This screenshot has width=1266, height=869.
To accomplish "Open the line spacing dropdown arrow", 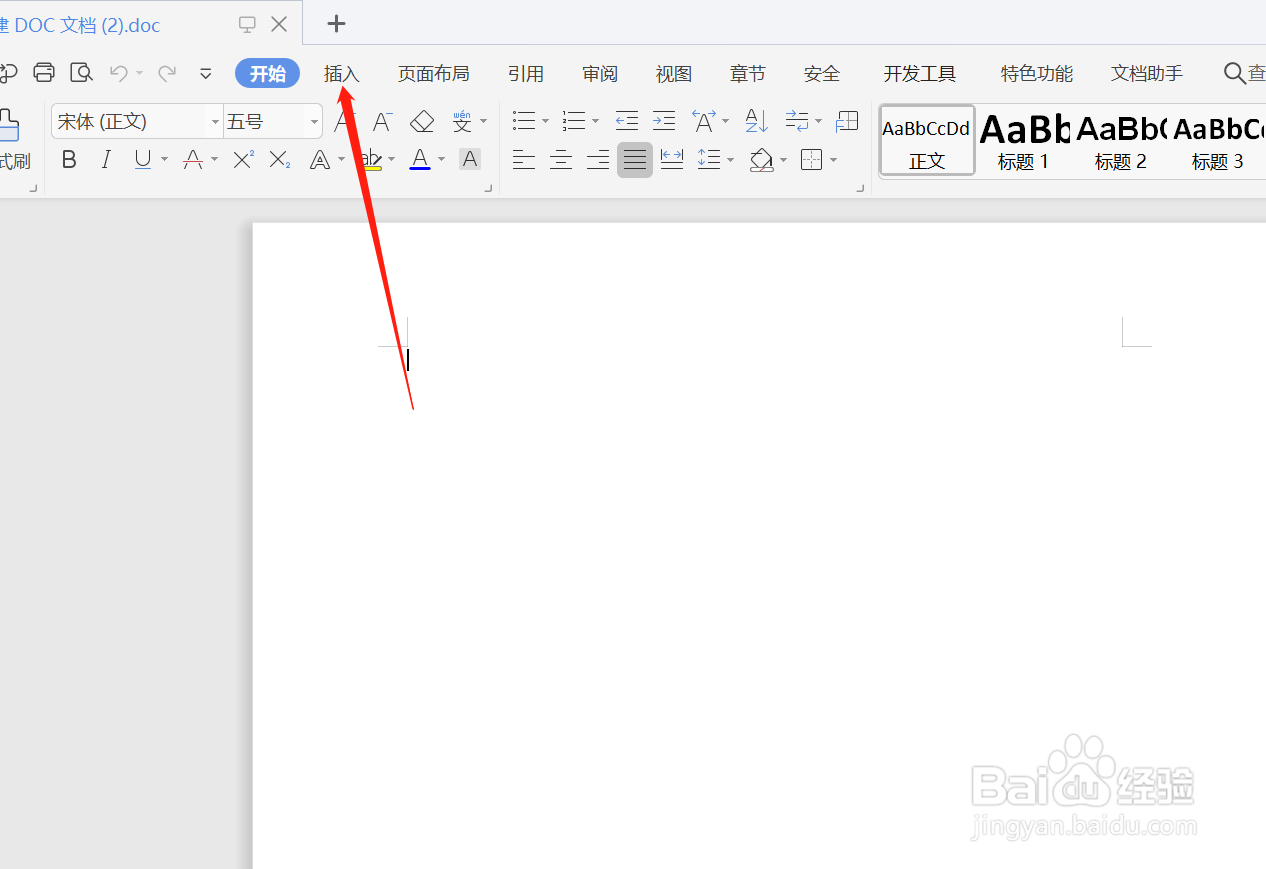I will 730,159.
